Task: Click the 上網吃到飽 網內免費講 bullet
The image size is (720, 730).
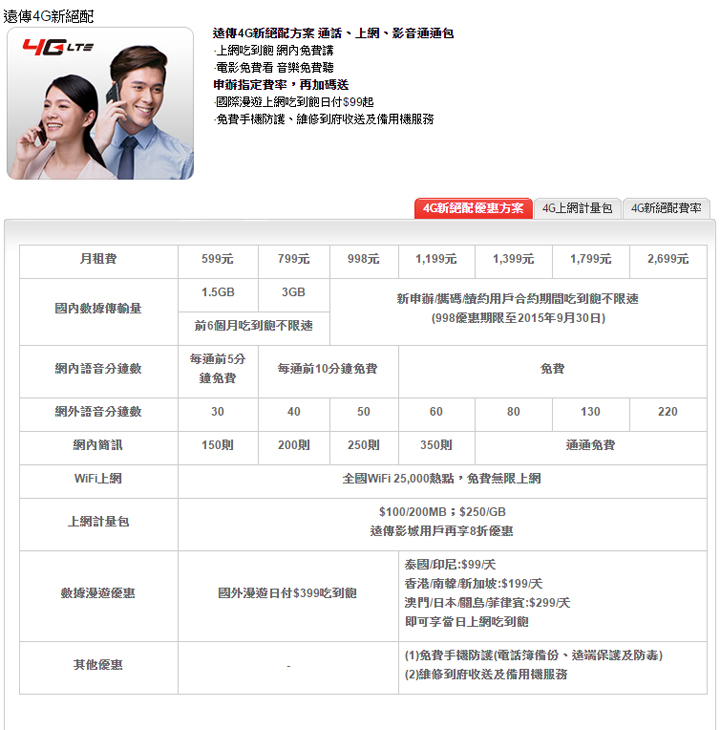Action: [274, 50]
